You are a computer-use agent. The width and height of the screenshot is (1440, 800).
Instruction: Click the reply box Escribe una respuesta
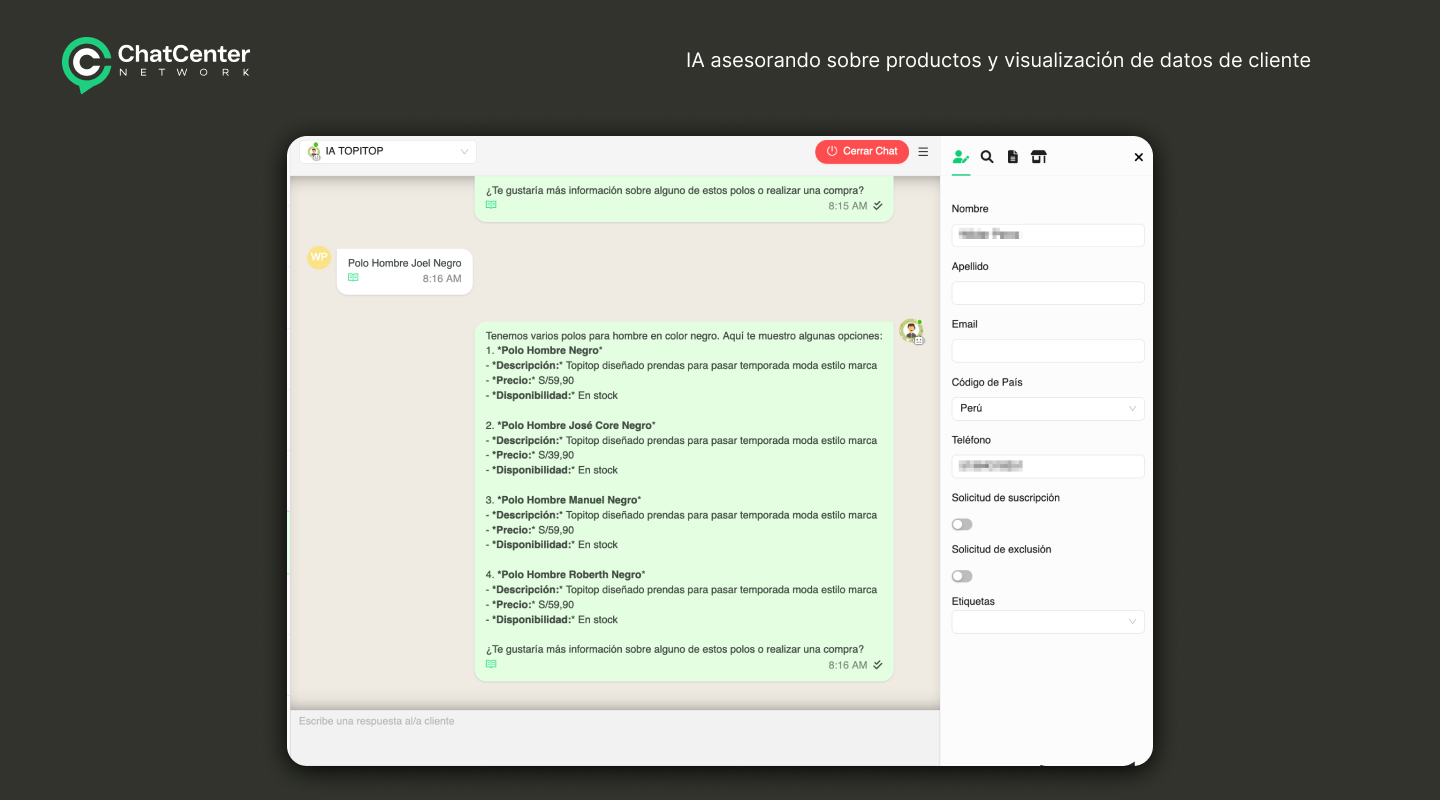pyautogui.click(x=614, y=737)
